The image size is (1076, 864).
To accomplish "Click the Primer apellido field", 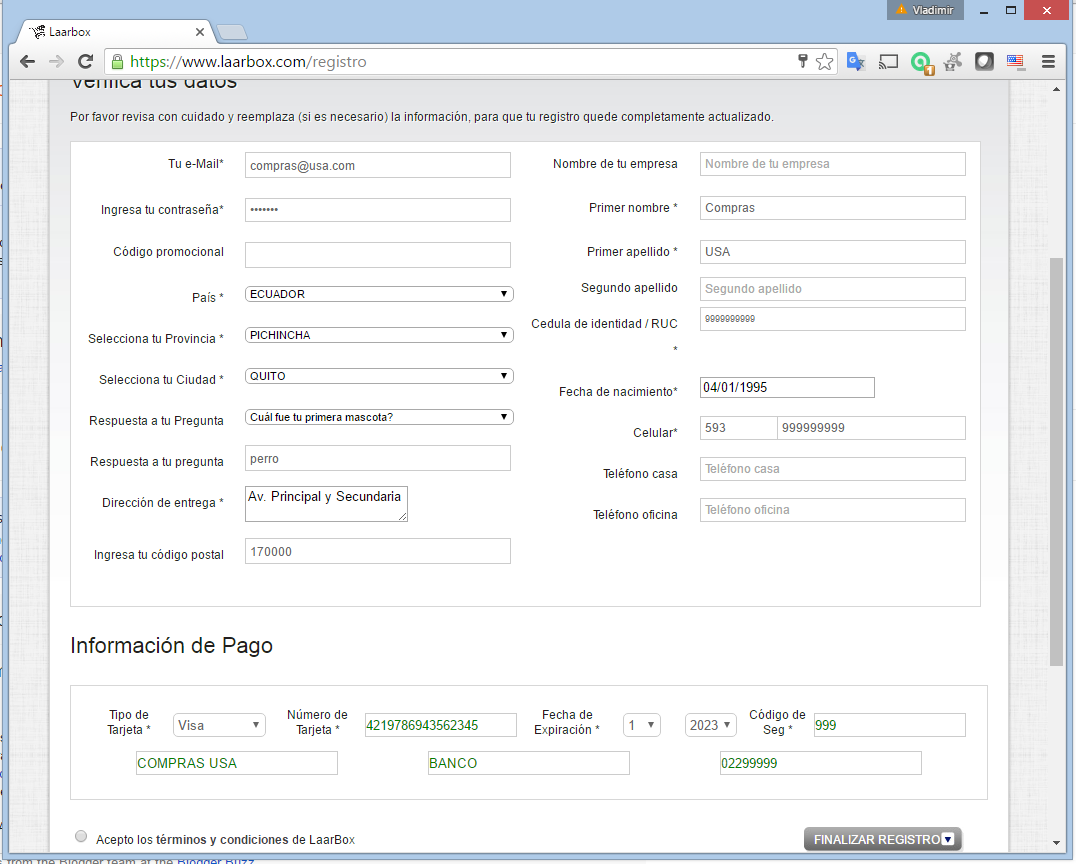I will [x=832, y=252].
